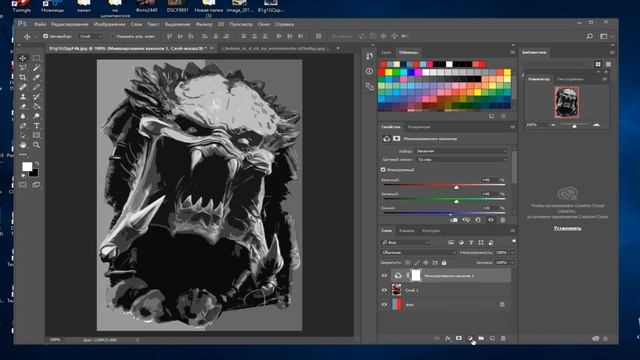Screen dimensions: 640x360
Task: Delete layer using Layers panel trash icon
Action: pyautogui.click(x=503, y=338)
